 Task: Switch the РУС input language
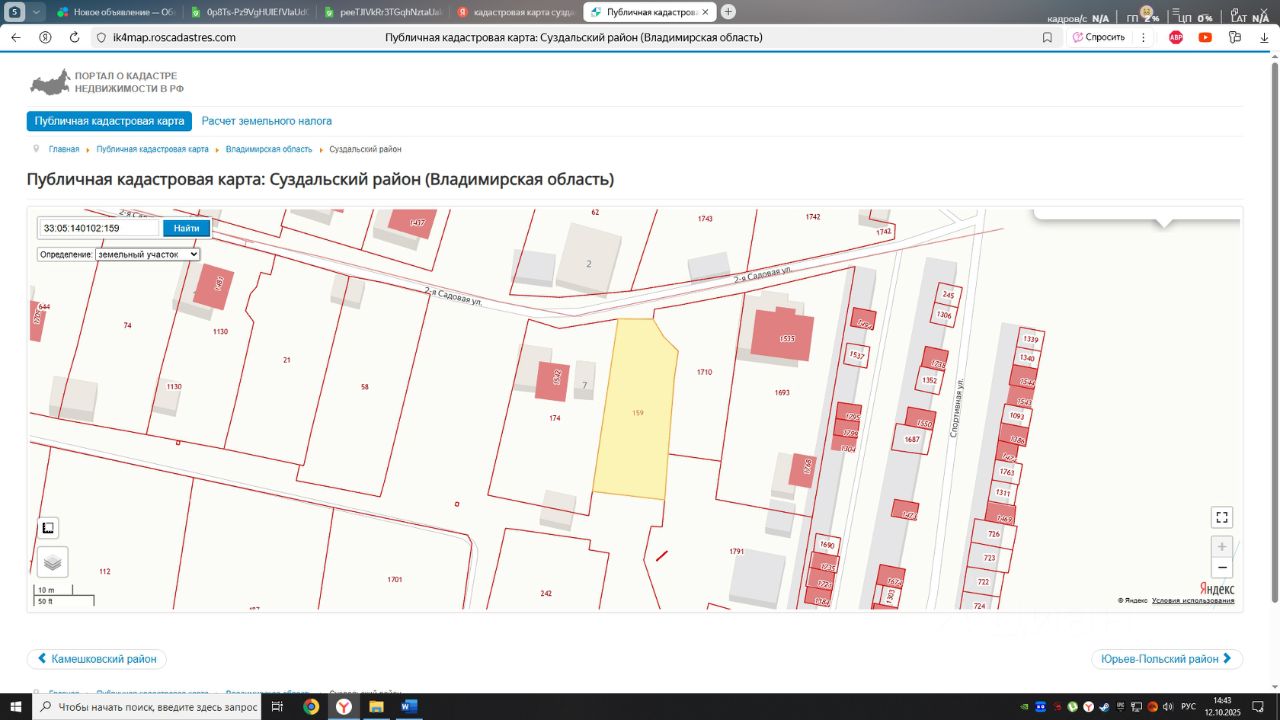coord(1189,707)
